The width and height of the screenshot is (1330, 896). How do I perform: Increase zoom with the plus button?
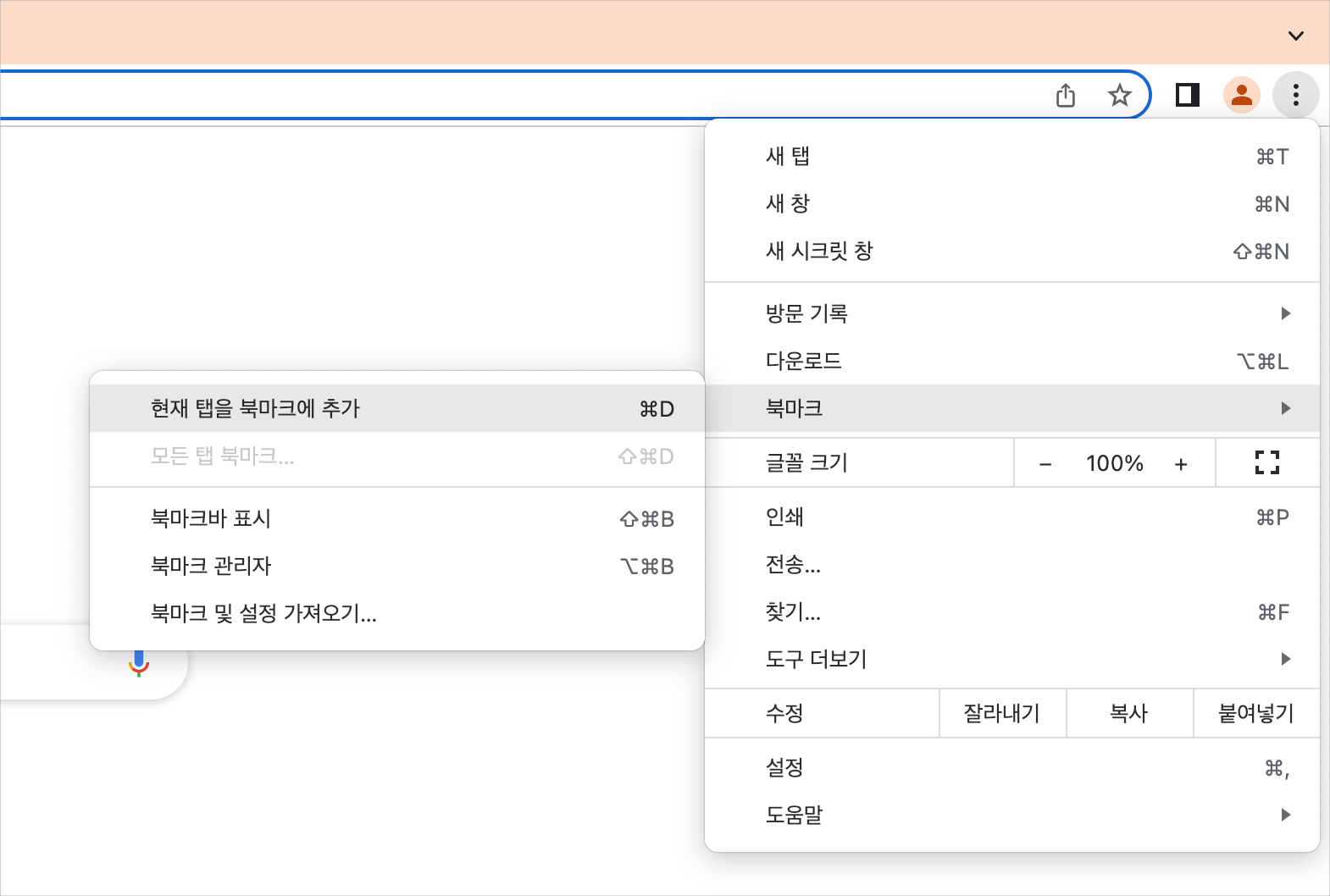(x=1181, y=463)
